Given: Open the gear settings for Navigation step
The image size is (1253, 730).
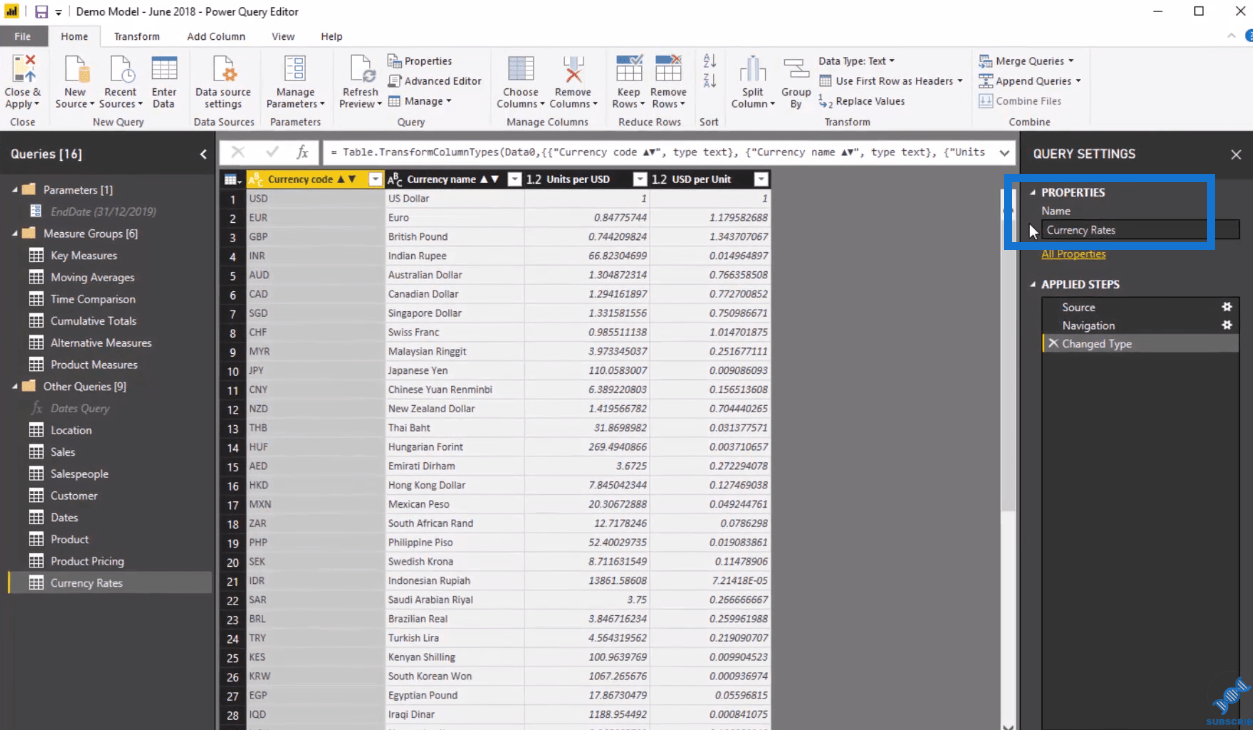Looking at the screenshot, I should click(x=1227, y=325).
